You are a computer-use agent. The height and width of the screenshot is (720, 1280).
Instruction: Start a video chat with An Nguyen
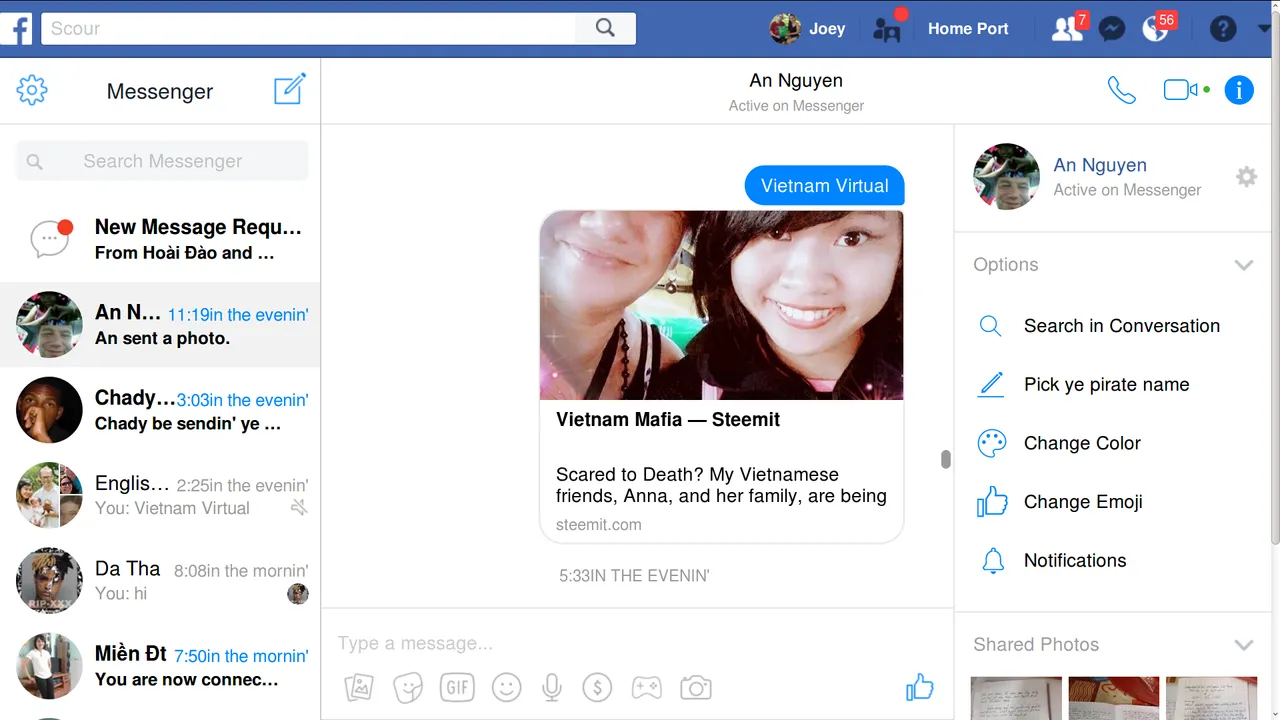click(x=1181, y=90)
